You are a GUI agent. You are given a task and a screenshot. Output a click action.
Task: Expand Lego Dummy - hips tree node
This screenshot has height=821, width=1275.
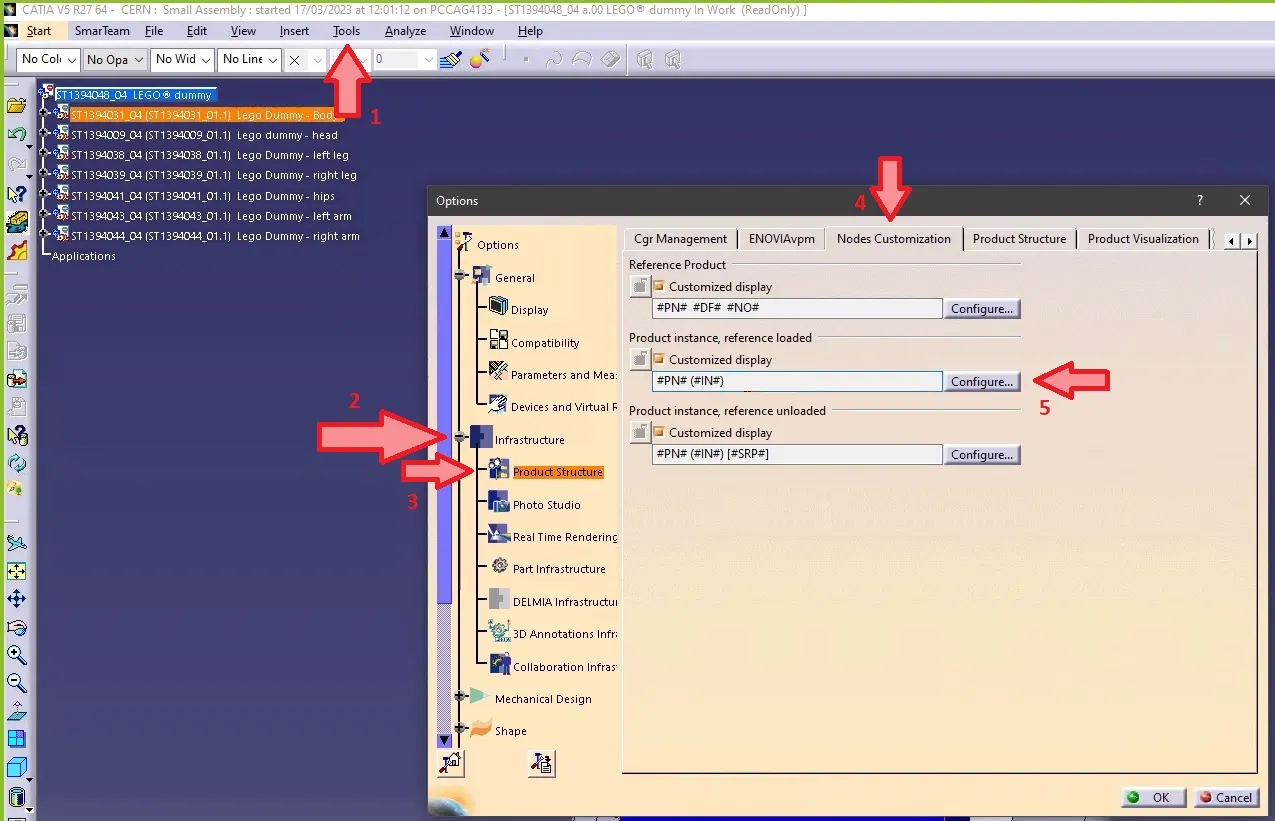click(44, 194)
